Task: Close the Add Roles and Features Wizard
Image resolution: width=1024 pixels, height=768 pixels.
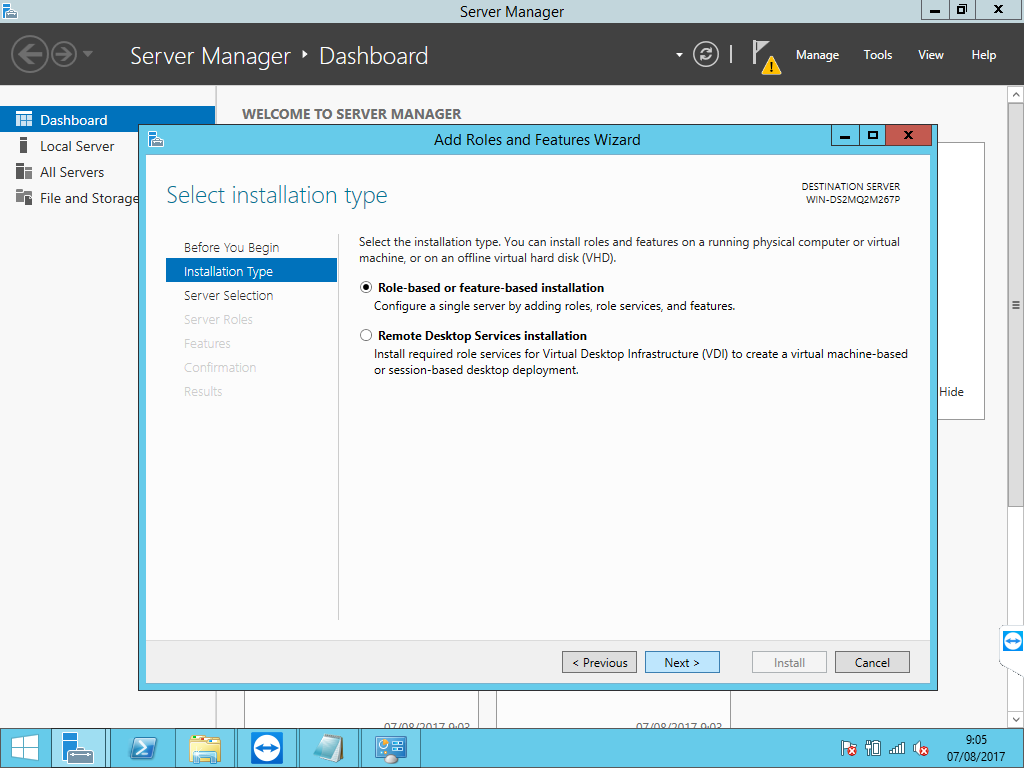Action: [x=908, y=136]
